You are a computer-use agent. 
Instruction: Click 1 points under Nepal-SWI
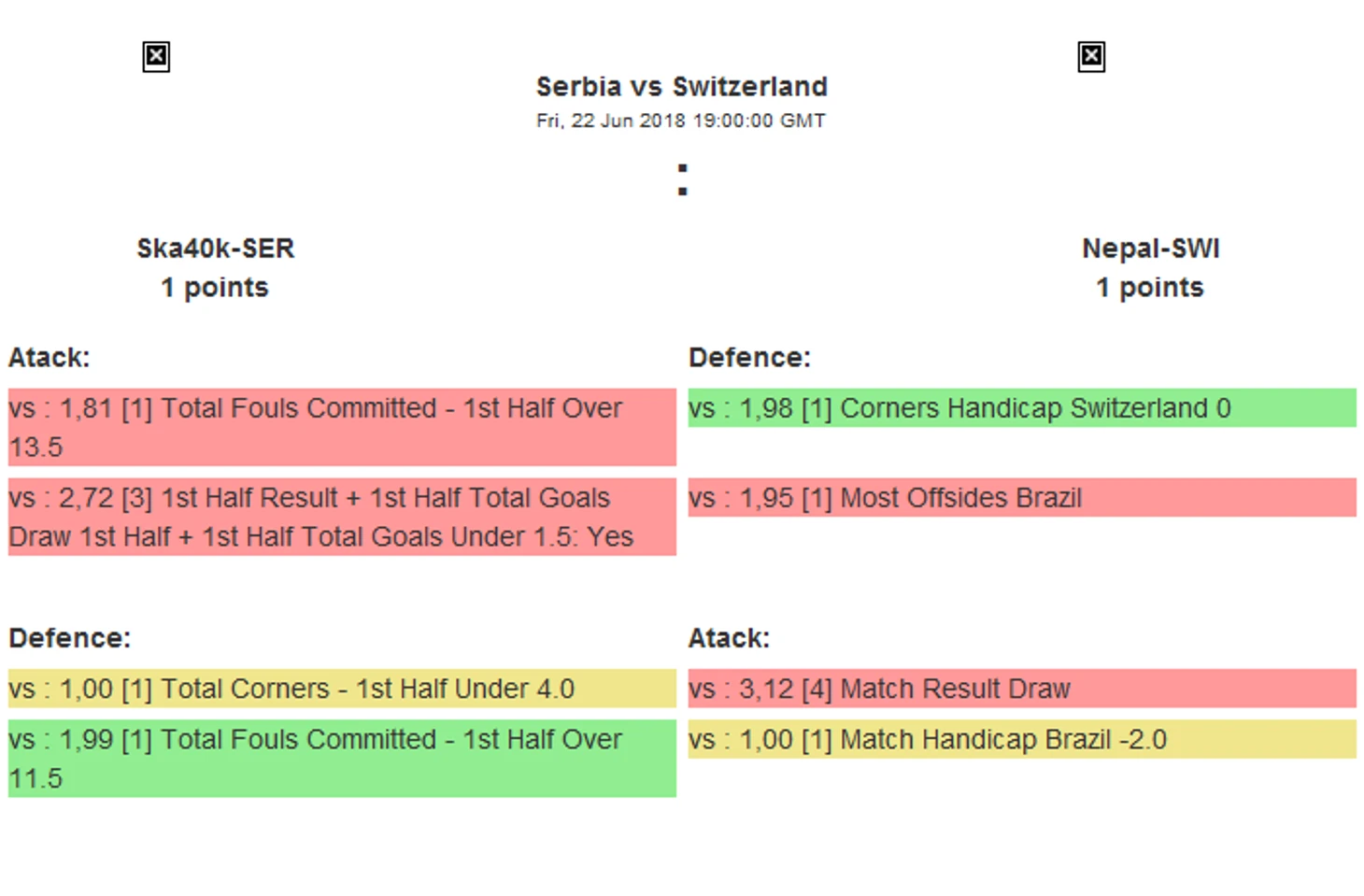coord(1150,288)
